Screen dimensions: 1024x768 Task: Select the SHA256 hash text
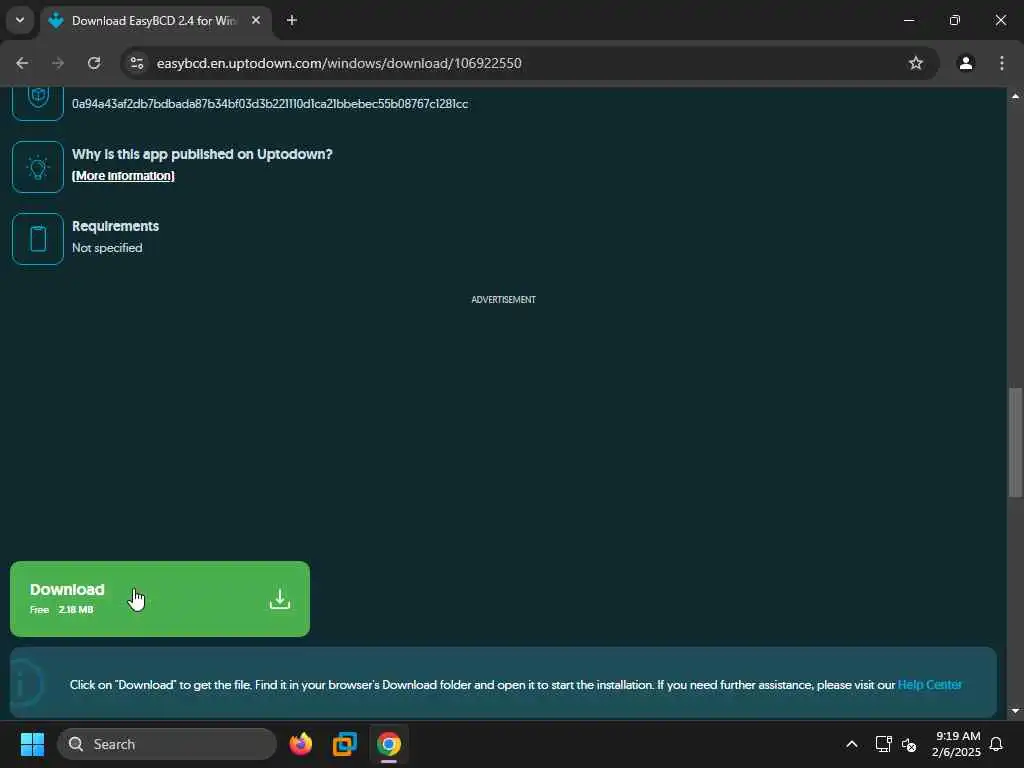(270, 104)
